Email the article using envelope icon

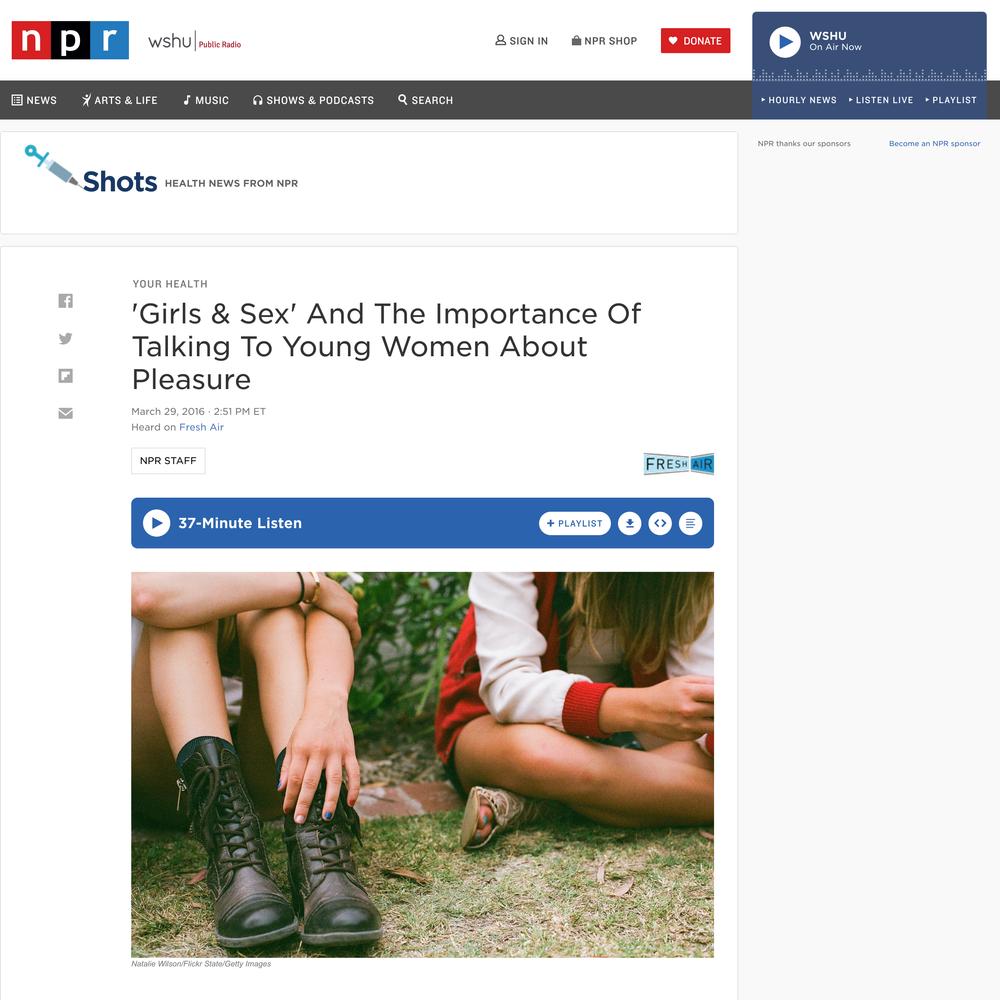pyautogui.click(x=66, y=413)
